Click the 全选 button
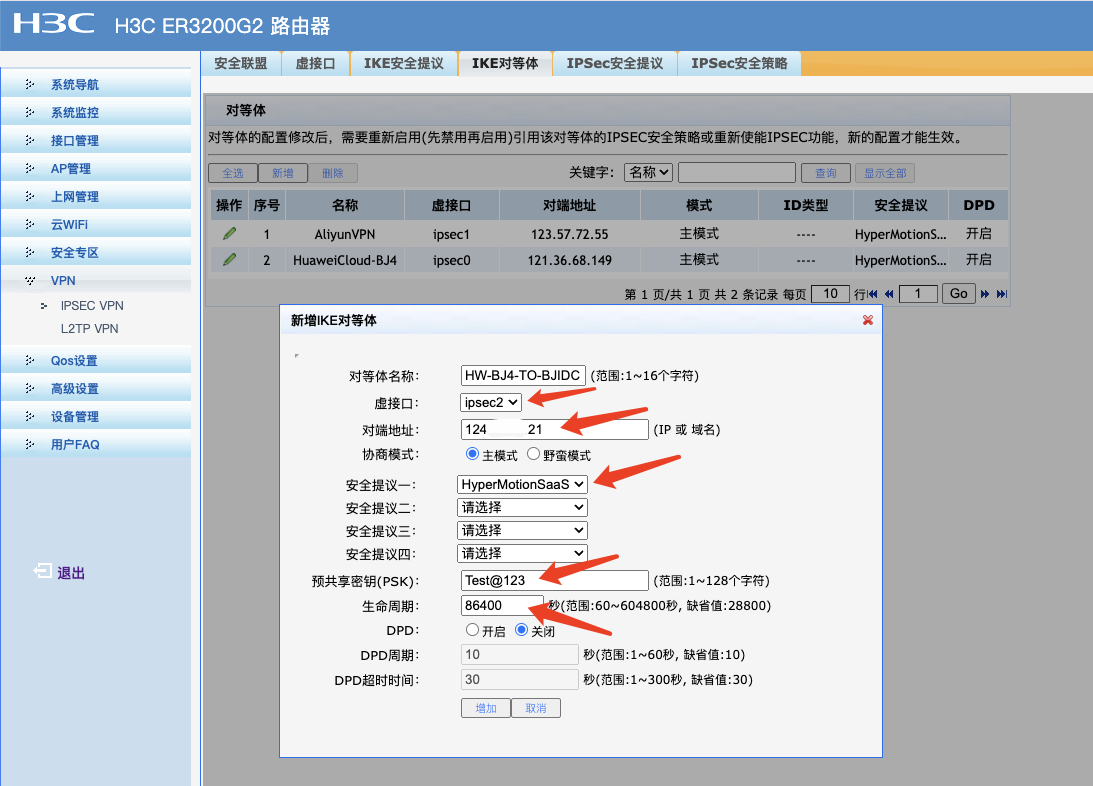The height and width of the screenshot is (786, 1093). pos(233,173)
